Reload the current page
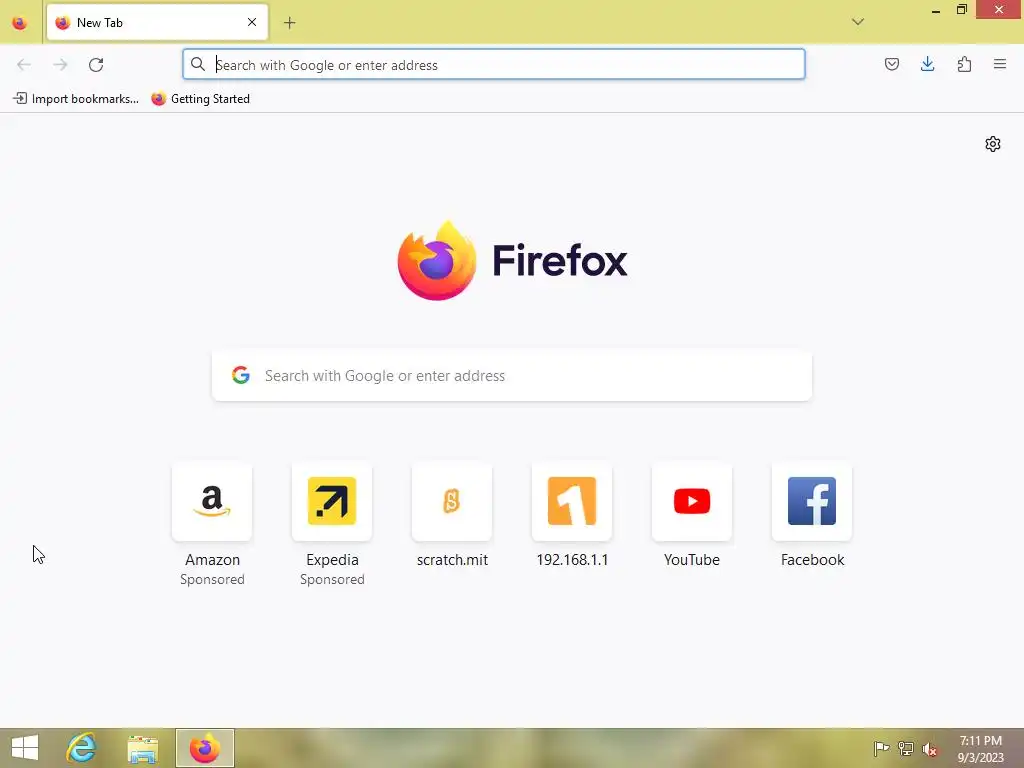 pos(96,65)
